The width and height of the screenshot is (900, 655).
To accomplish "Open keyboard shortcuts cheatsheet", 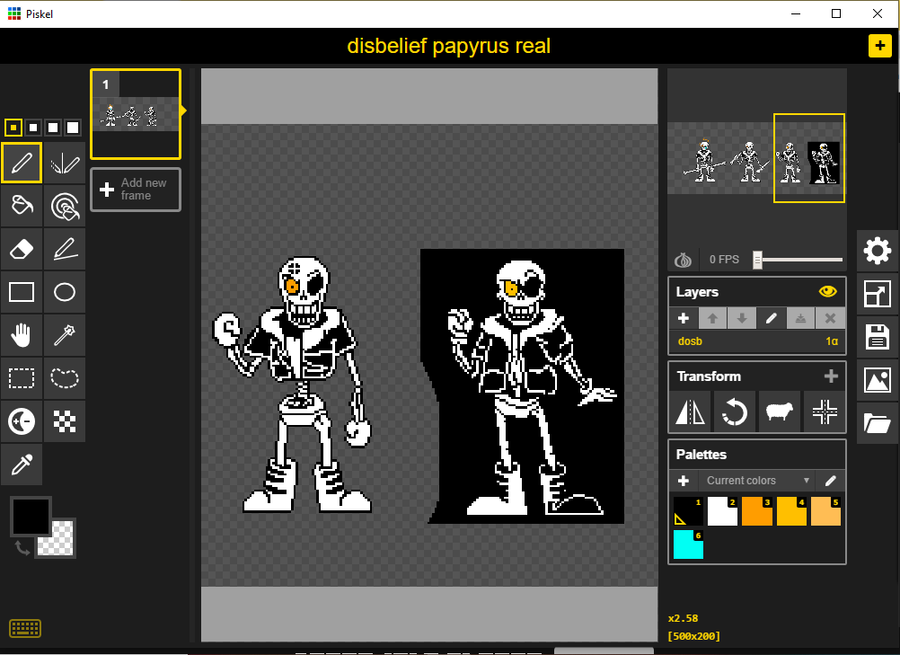I will 25,628.
